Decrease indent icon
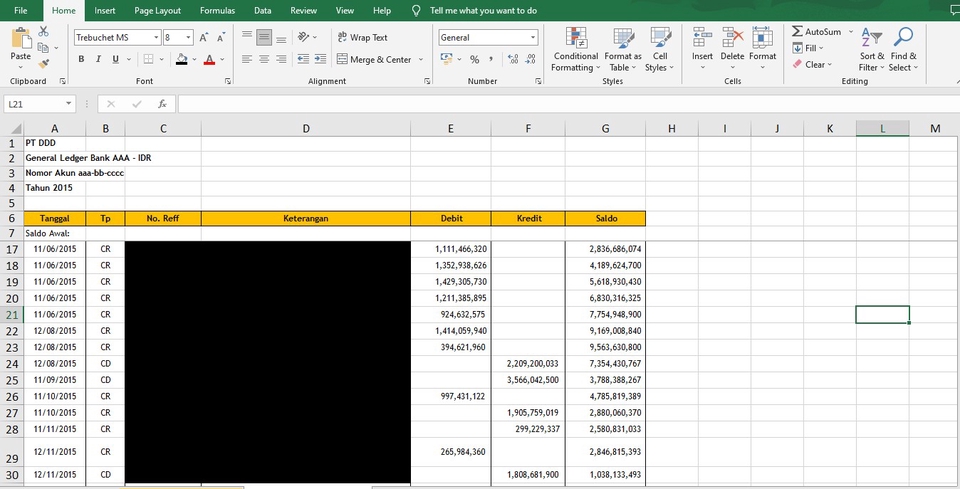This screenshot has width=960, height=489. pos(303,59)
